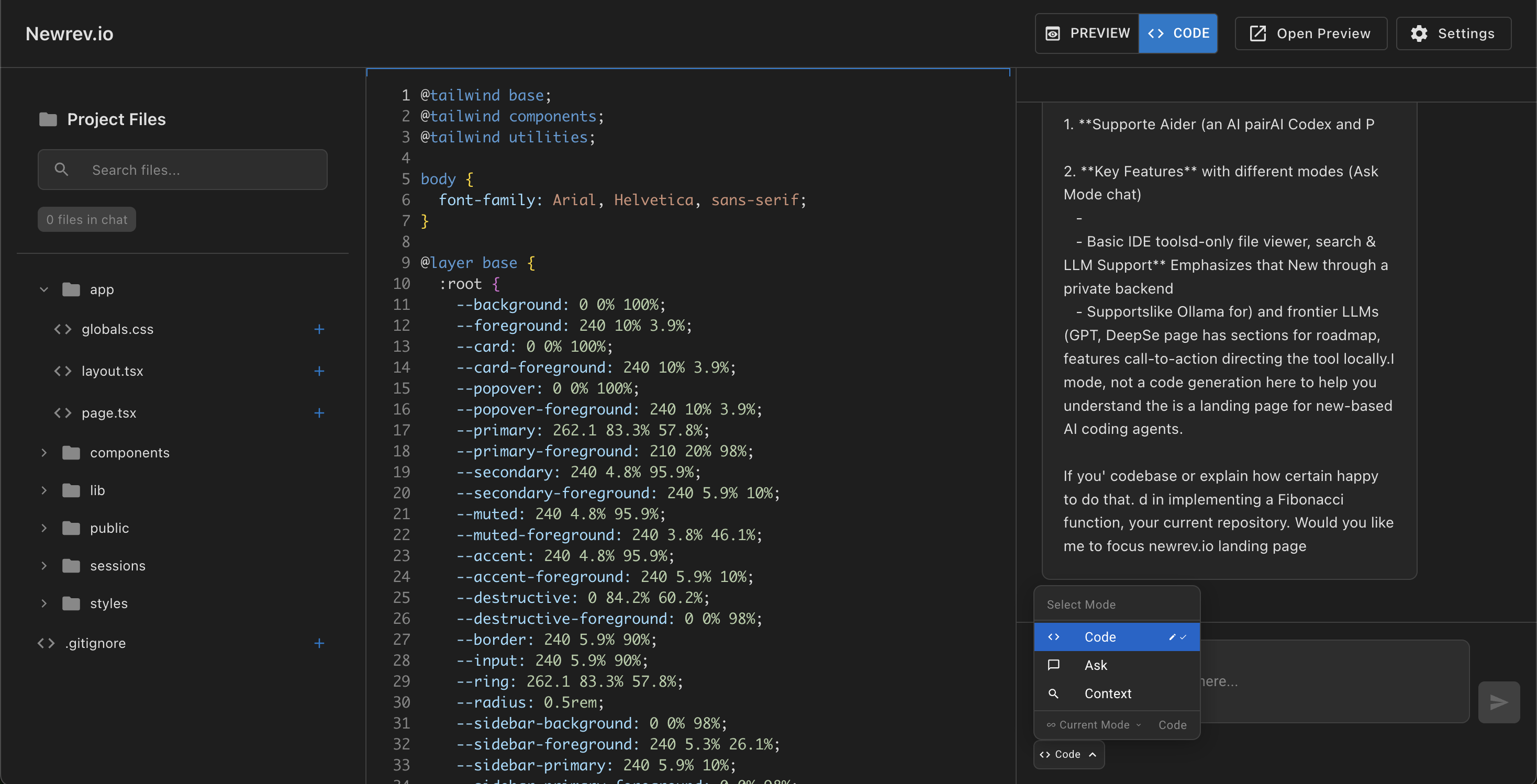Click the Open Preview external link icon
1537x784 pixels.
(1258, 33)
